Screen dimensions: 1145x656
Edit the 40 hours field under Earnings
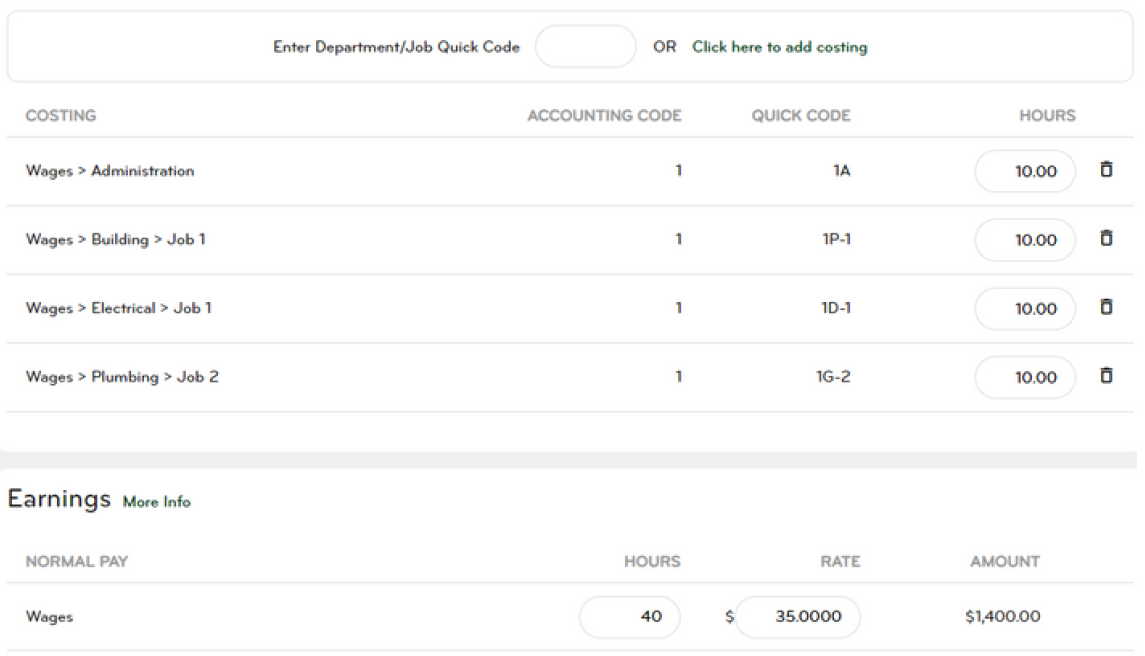pyautogui.click(x=630, y=617)
